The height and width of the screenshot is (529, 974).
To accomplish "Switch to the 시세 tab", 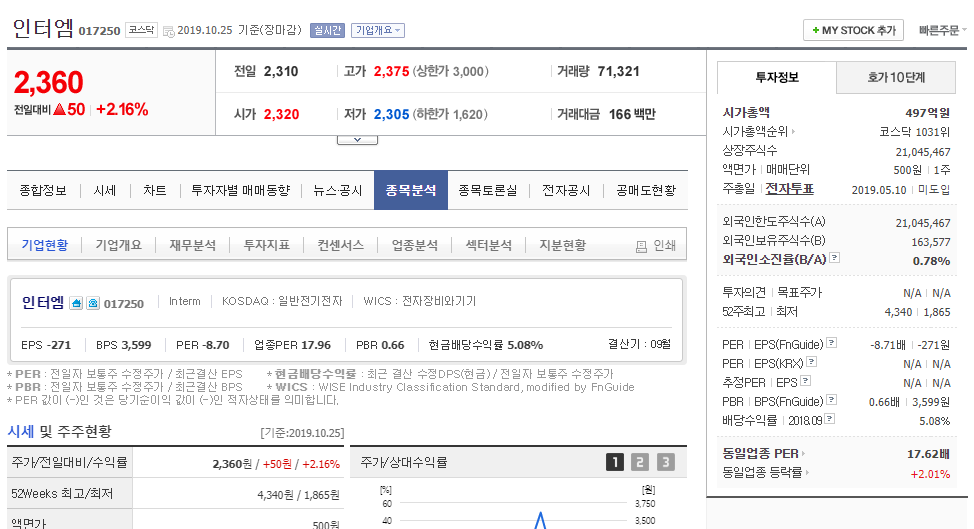I will (x=104, y=191).
